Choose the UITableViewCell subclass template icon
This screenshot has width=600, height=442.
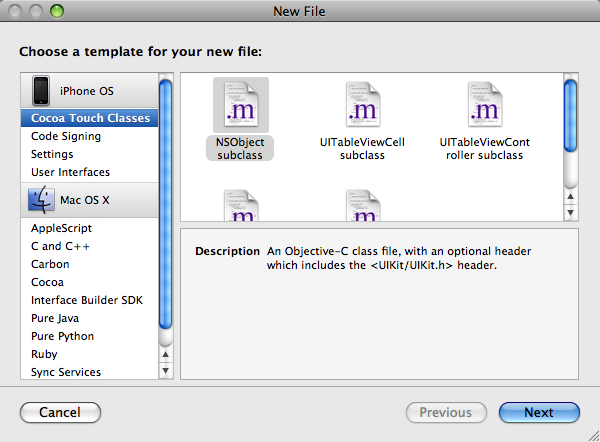pyautogui.click(x=361, y=103)
